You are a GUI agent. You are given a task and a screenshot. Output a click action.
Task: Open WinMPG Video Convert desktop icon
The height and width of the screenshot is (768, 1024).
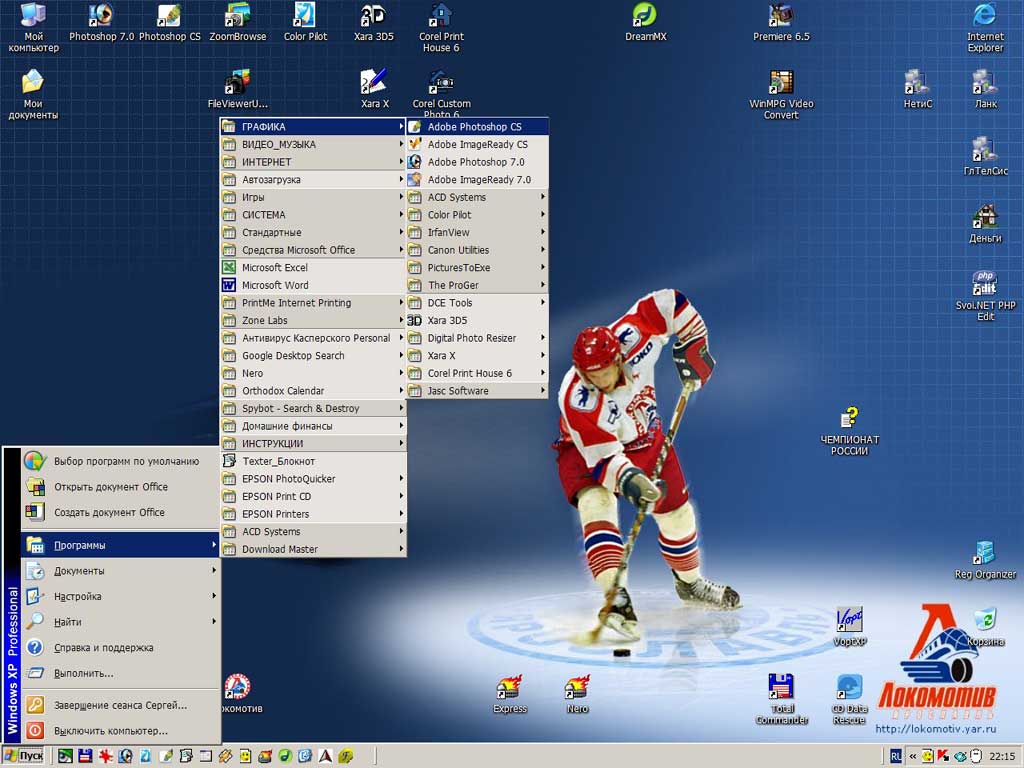click(x=781, y=95)
